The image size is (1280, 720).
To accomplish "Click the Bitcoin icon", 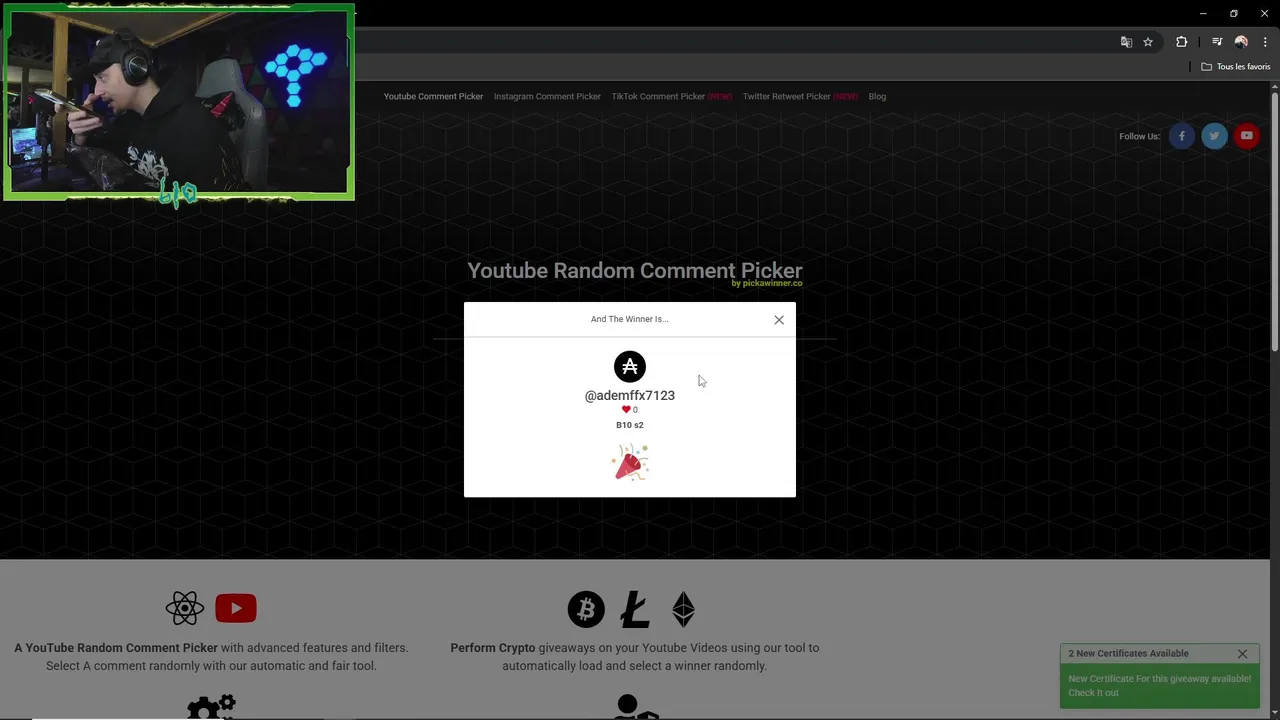I will (586, 609).
